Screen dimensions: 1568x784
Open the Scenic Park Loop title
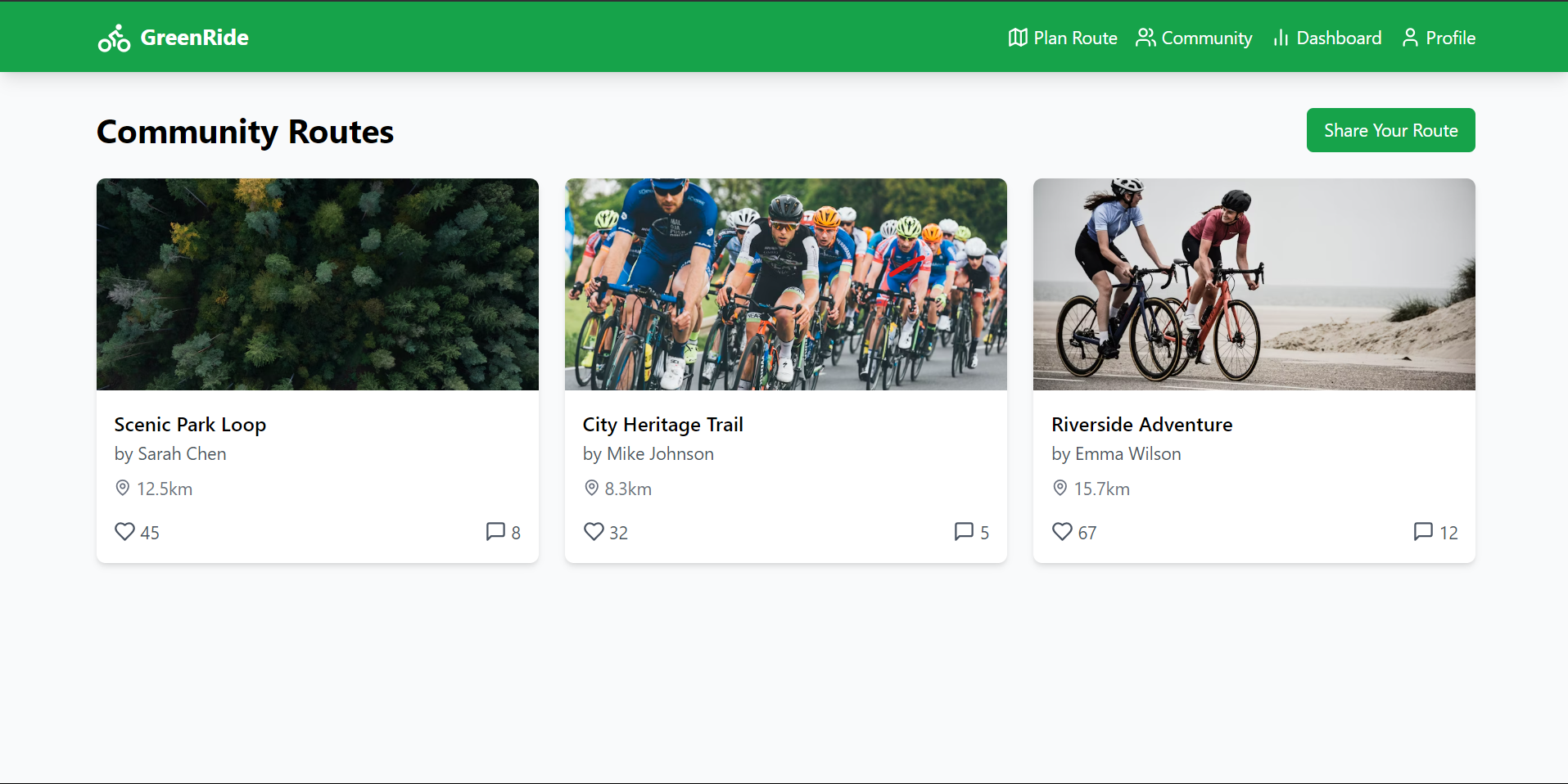190,425
